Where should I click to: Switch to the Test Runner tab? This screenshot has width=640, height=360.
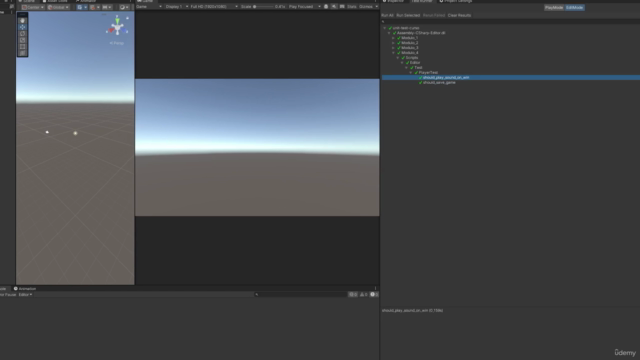tap(422, 1)
